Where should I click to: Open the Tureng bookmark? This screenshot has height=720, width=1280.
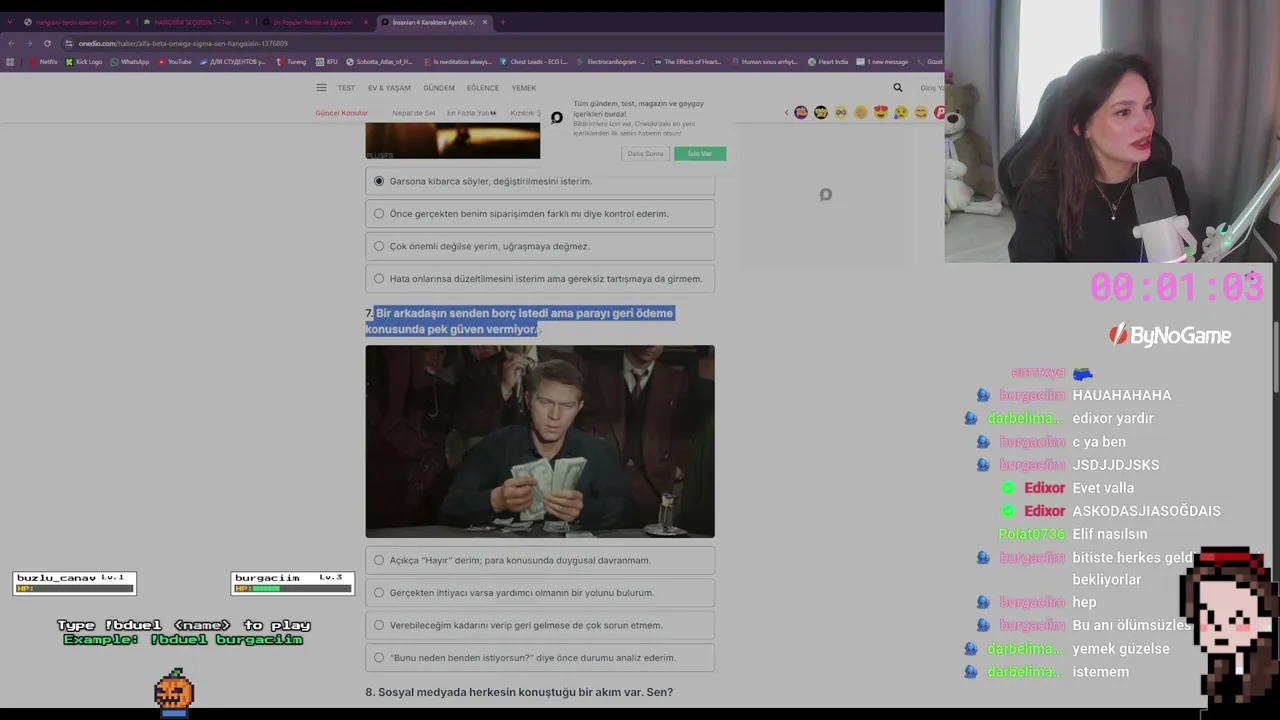[x=291, y=62]
